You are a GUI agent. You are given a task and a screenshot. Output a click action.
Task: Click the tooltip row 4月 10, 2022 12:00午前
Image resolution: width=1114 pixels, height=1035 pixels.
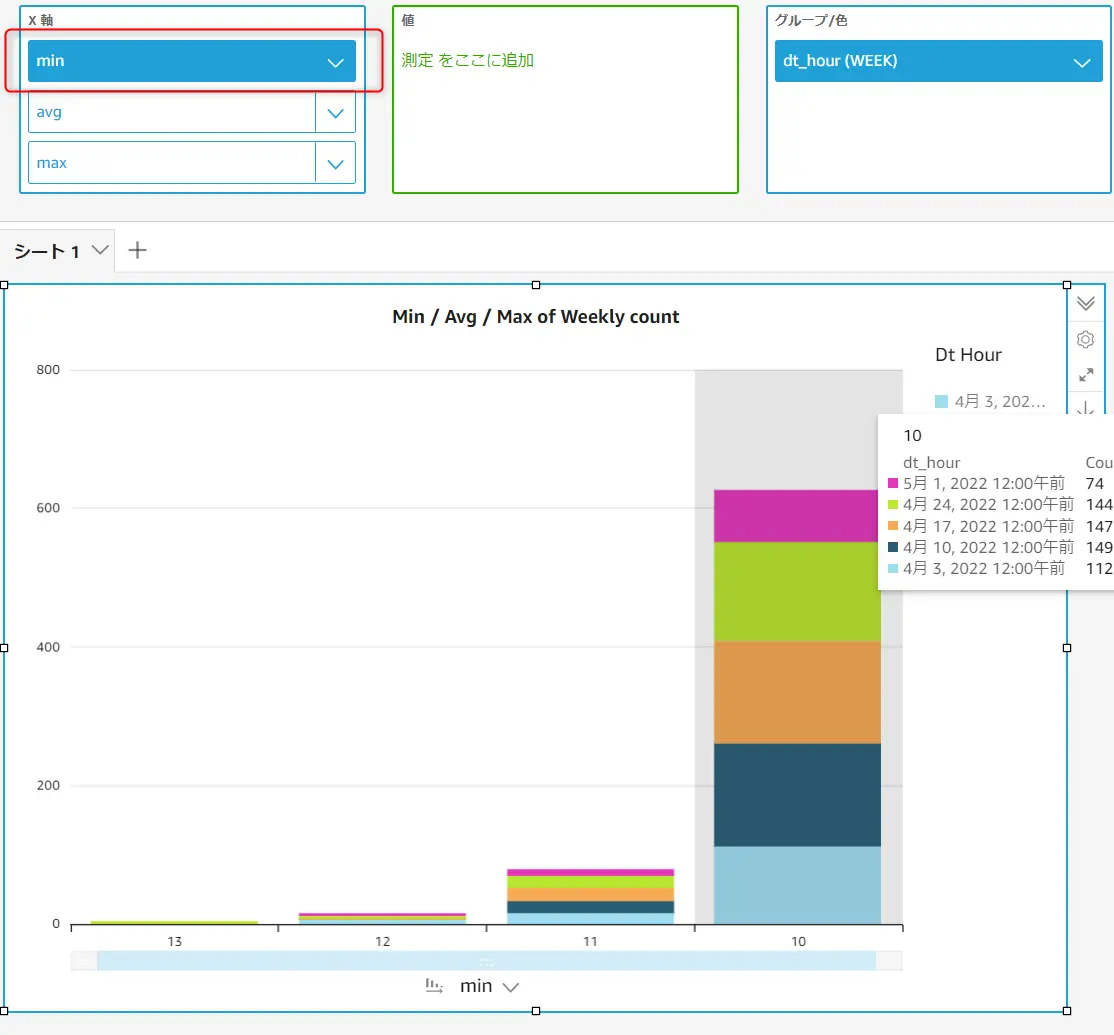(x=988, y=548)
